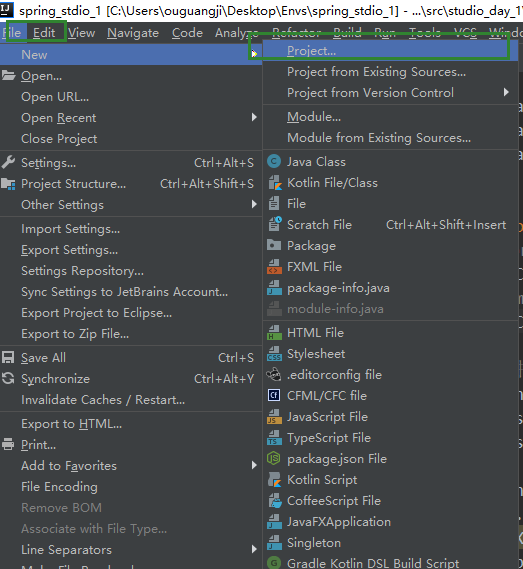
Task: Click the Synchronize refresh icon
Action: [x=8, y=378]
